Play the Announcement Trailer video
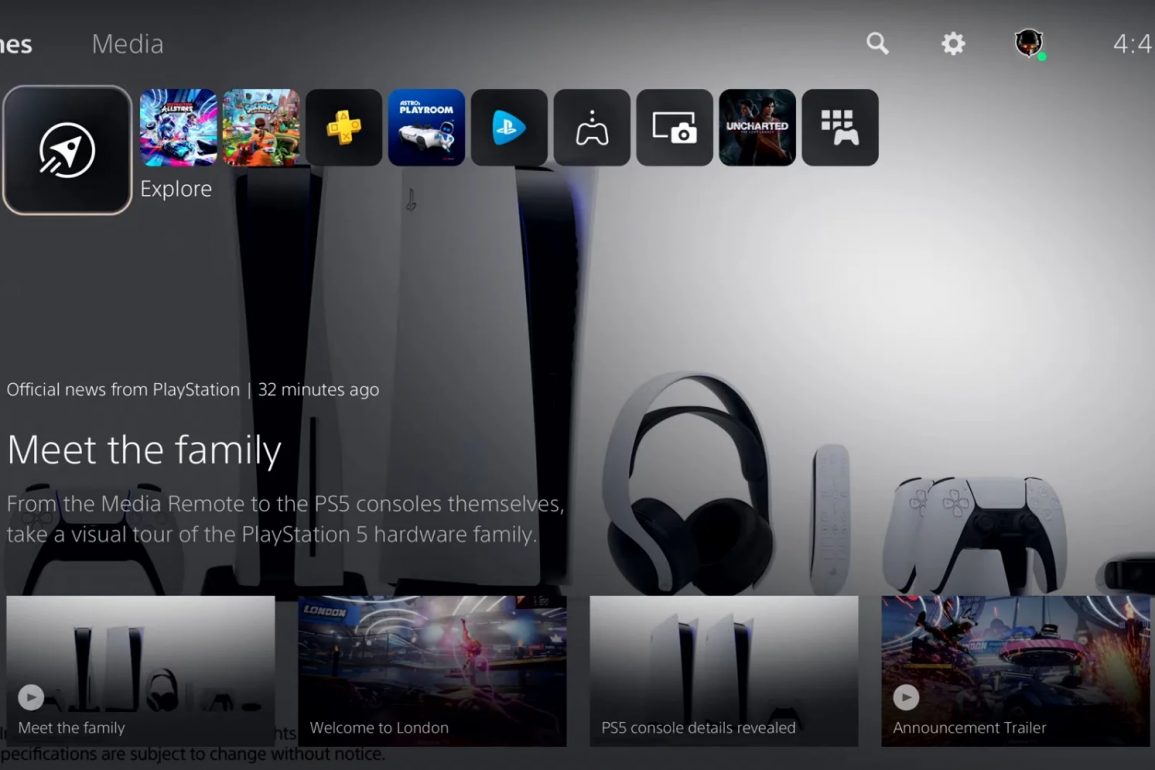The height and width of the screenshot is (770, 1155). (1016, 671)
